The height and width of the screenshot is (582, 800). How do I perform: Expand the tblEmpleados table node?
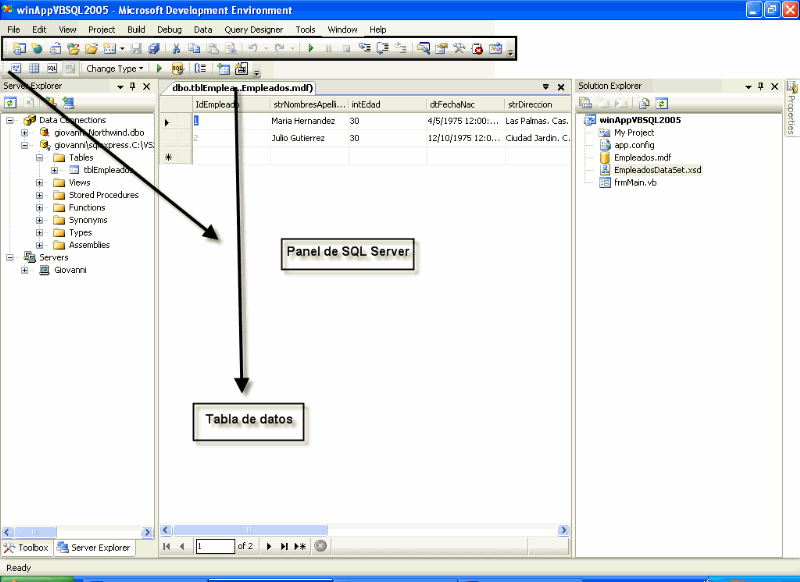tap(55, 170)
